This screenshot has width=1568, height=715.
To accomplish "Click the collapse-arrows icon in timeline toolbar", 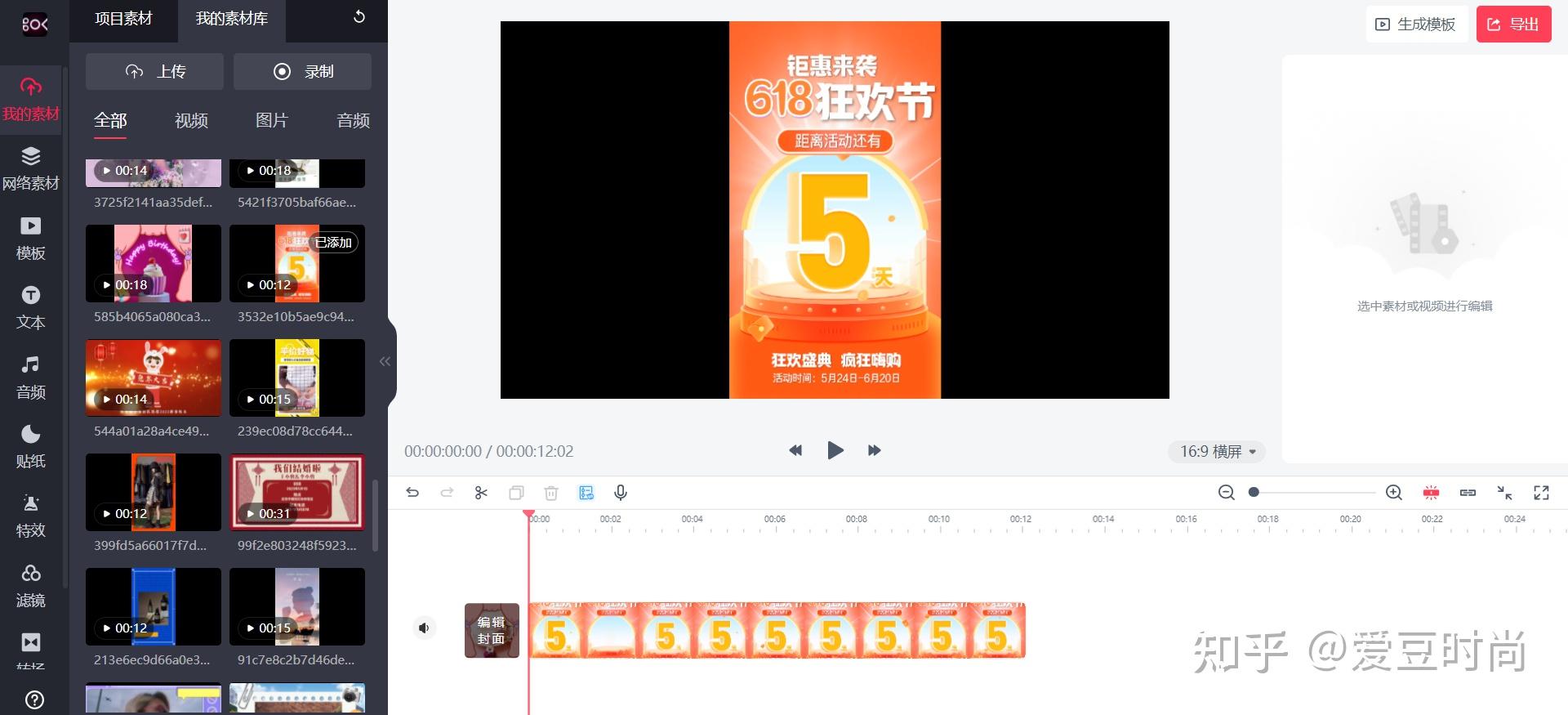I will click(1504, 493).
